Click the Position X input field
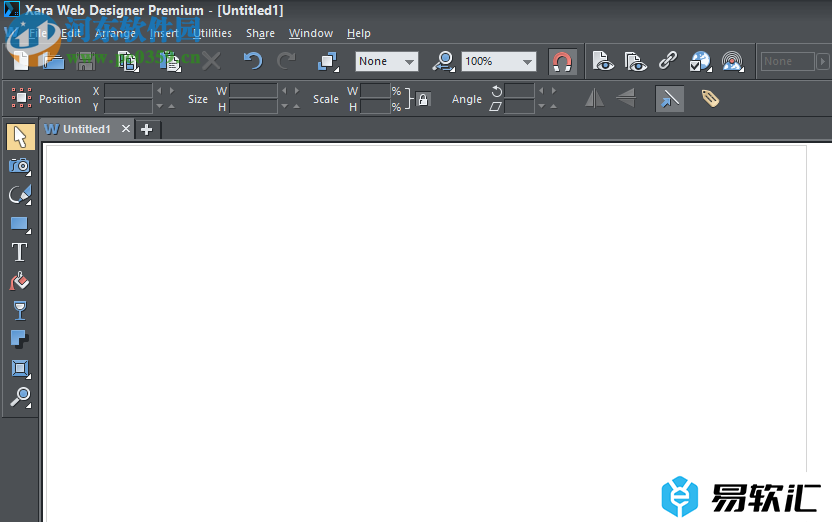This screenshot has height=522, width=832. pos(128,91)
